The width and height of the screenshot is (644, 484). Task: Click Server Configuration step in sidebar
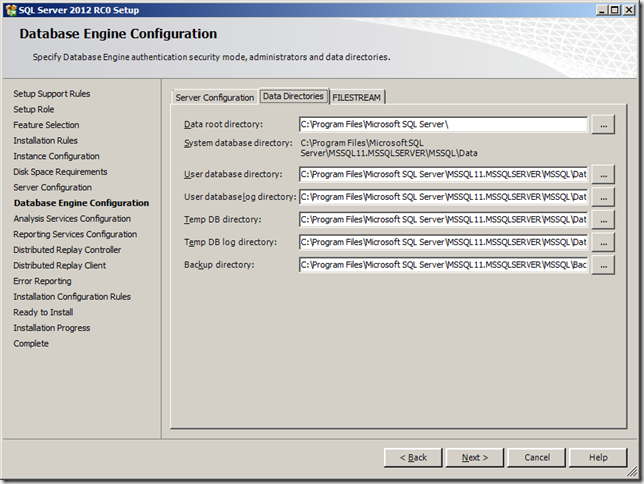point(53,187)
